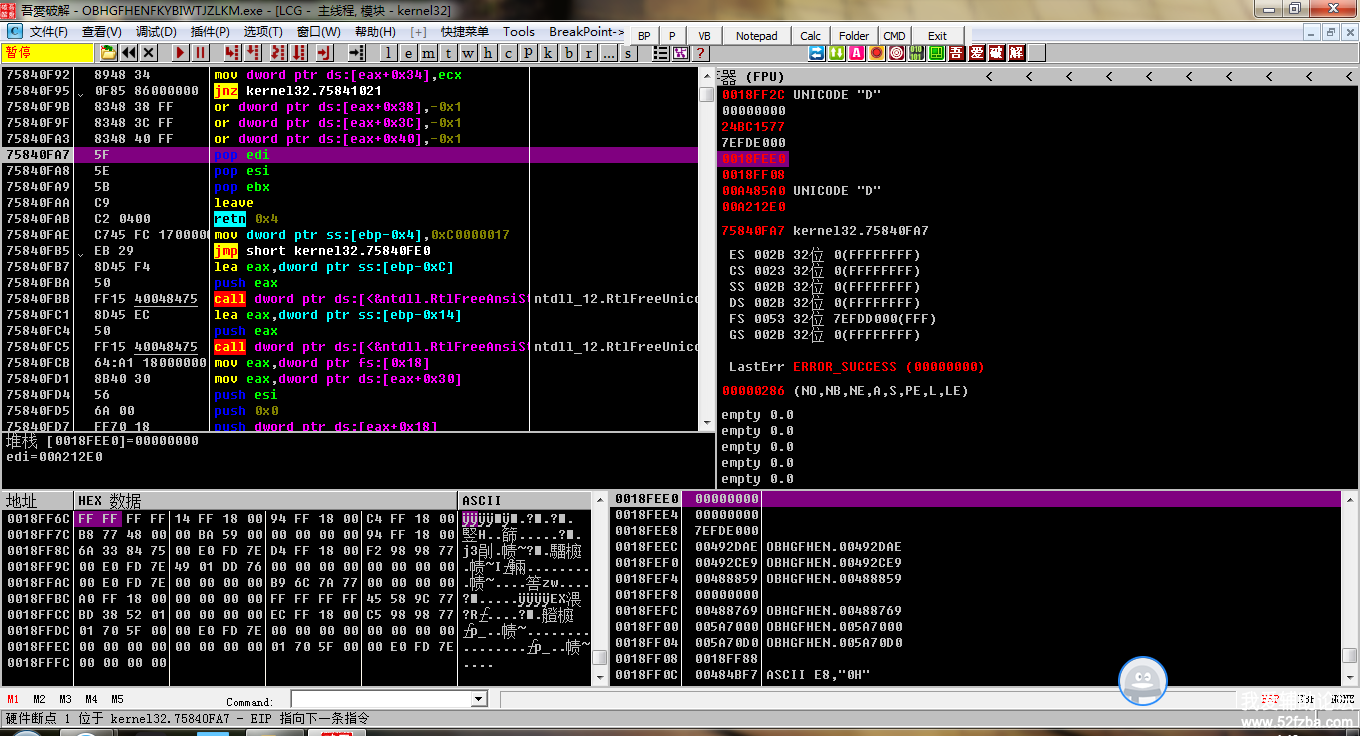
Task: Pause execution with the red pause icon
Action: pos(200,52)
